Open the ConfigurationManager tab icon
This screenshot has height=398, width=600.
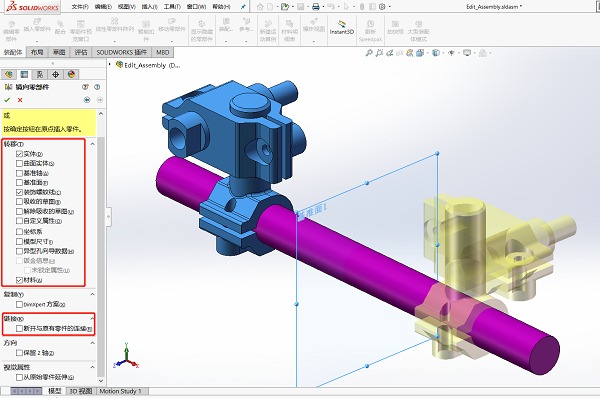click(x=40, y=74)
